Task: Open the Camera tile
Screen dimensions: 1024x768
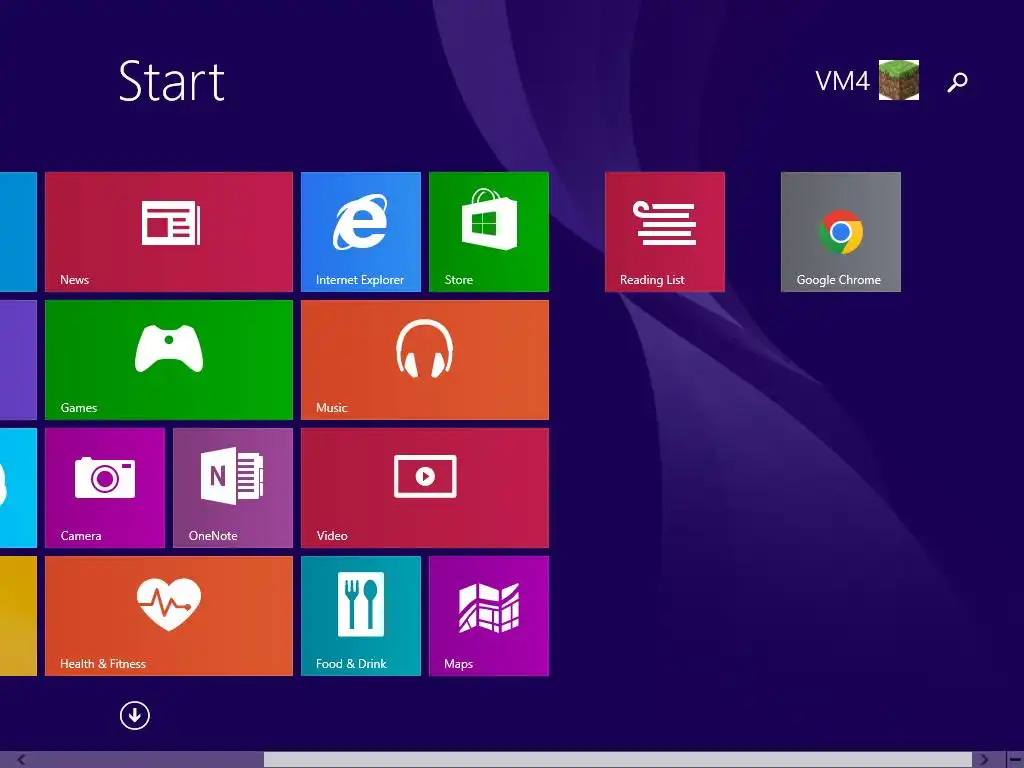Action: (104, 488)
